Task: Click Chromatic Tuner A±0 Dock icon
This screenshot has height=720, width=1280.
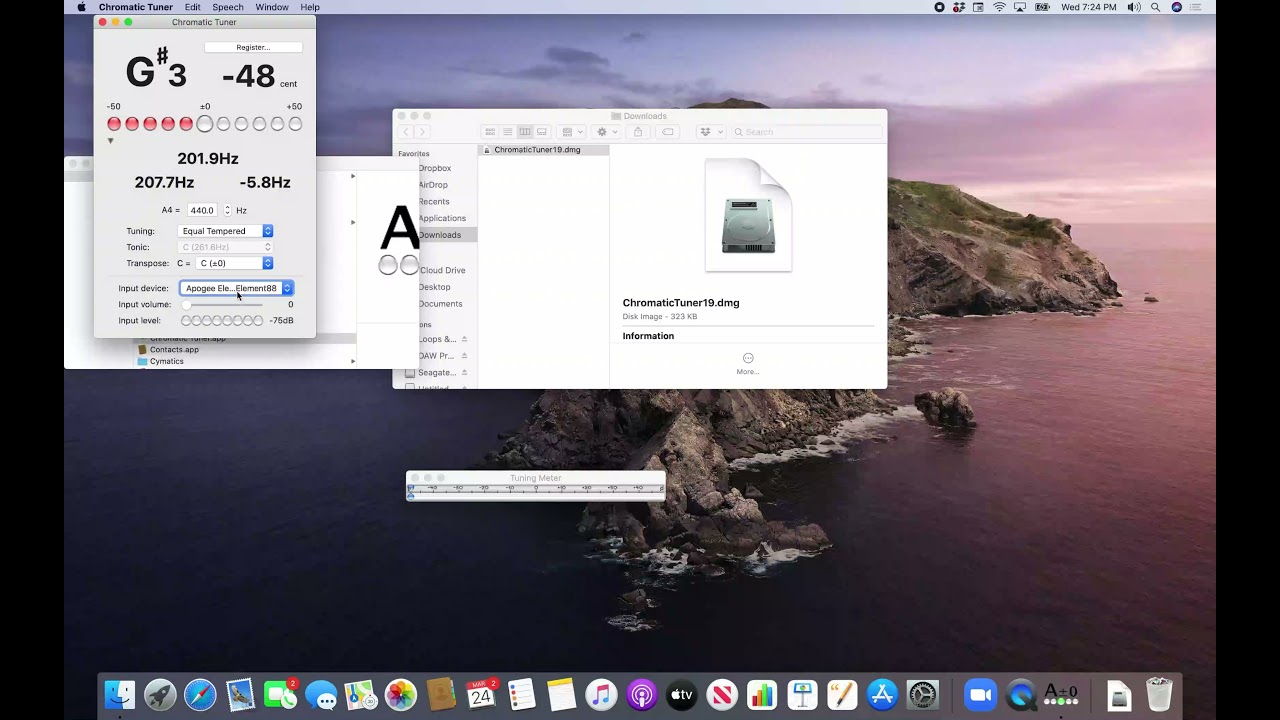Action: coord(1060,695)
